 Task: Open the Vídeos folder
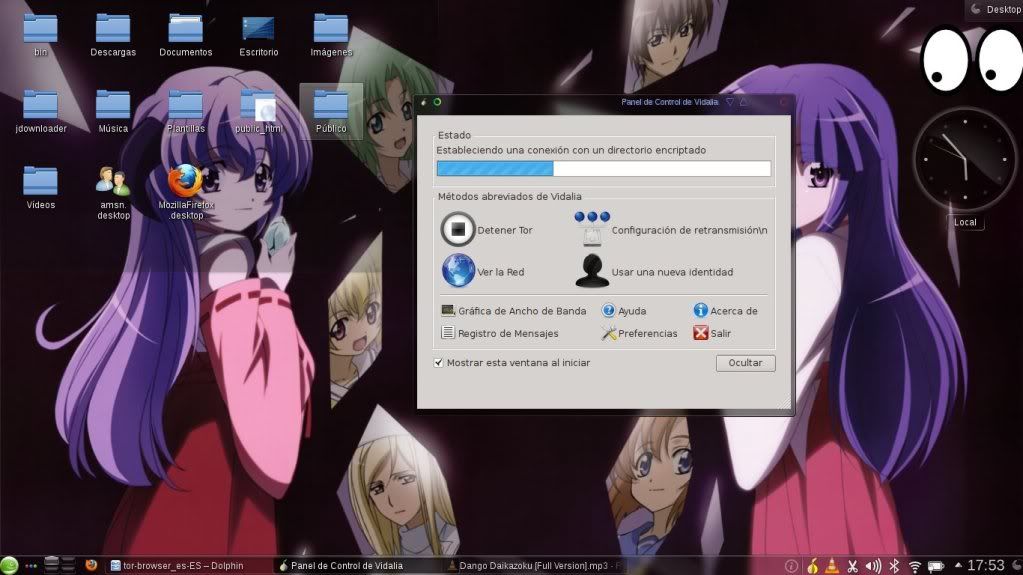point(40,187)
